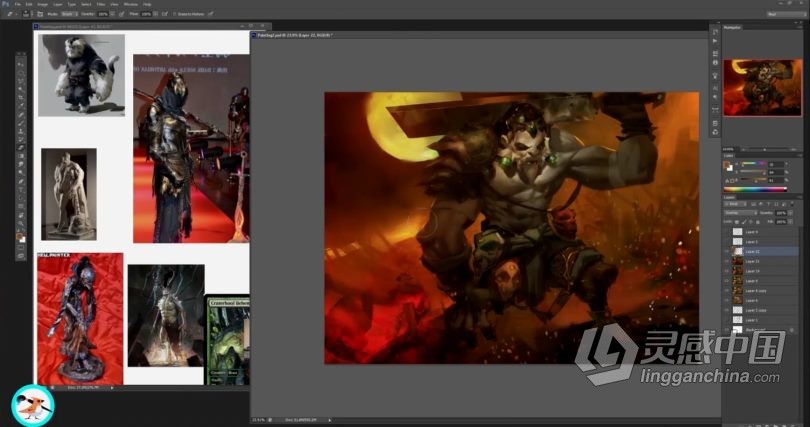Select the Quick Selection tool
This screenshot has height=427, width=810.
click(x=20, y=89)
